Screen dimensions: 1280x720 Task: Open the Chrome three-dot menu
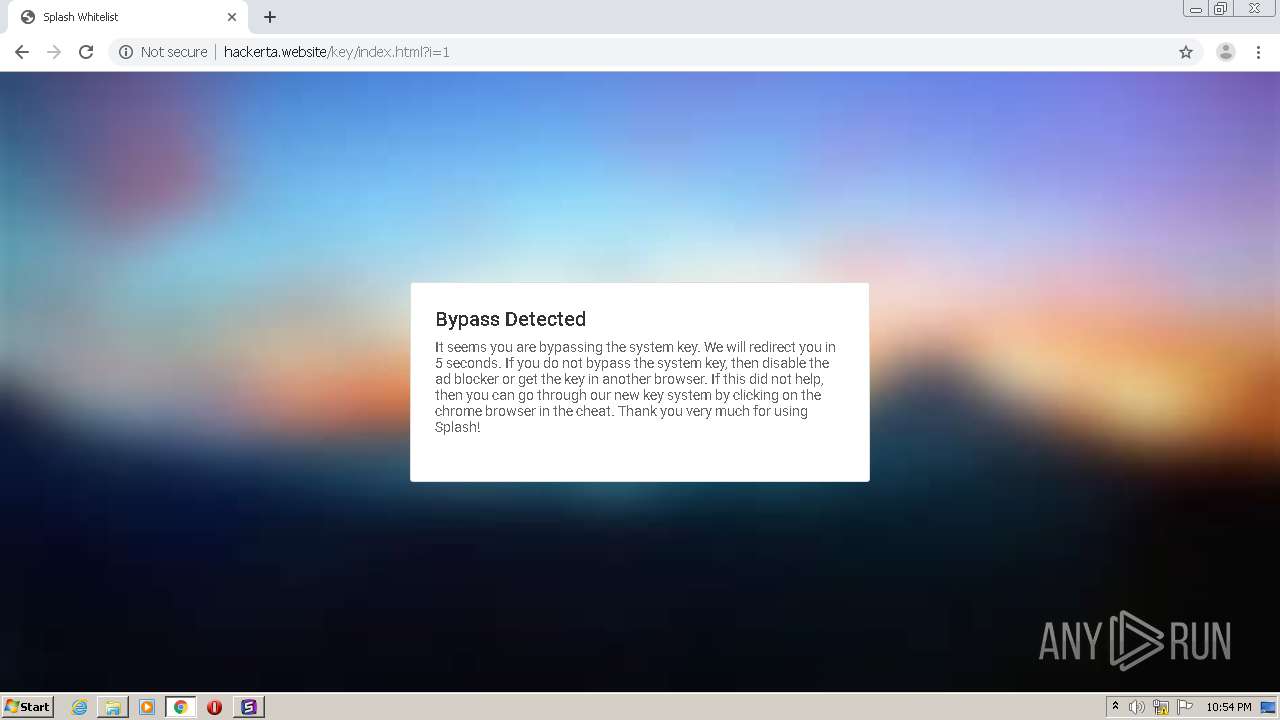tap(1258, 52)
